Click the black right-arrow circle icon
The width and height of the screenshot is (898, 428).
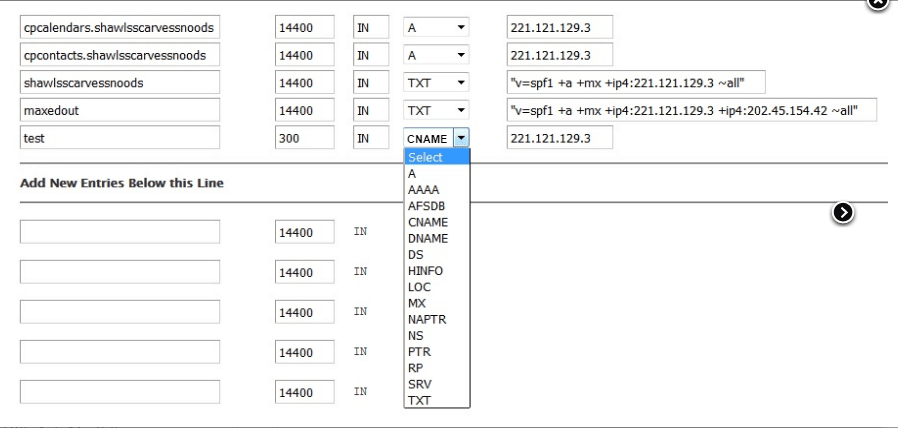(x=843, y=212)
